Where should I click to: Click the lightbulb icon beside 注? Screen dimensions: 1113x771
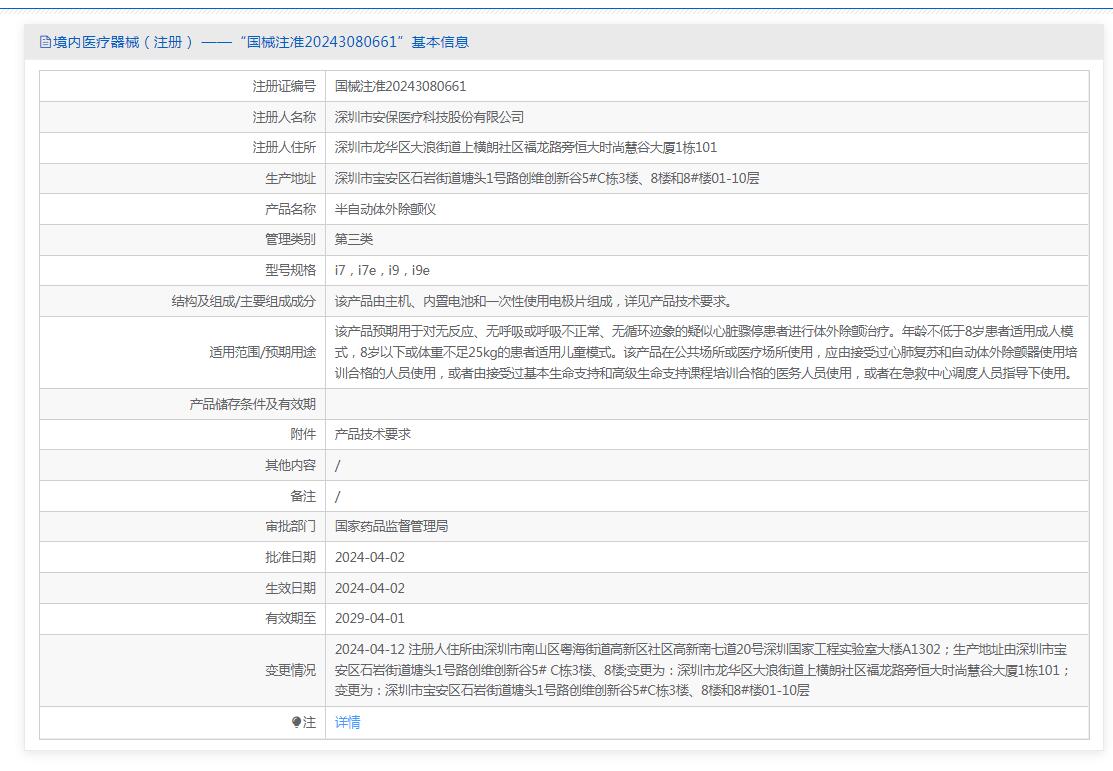pos(296,723)
